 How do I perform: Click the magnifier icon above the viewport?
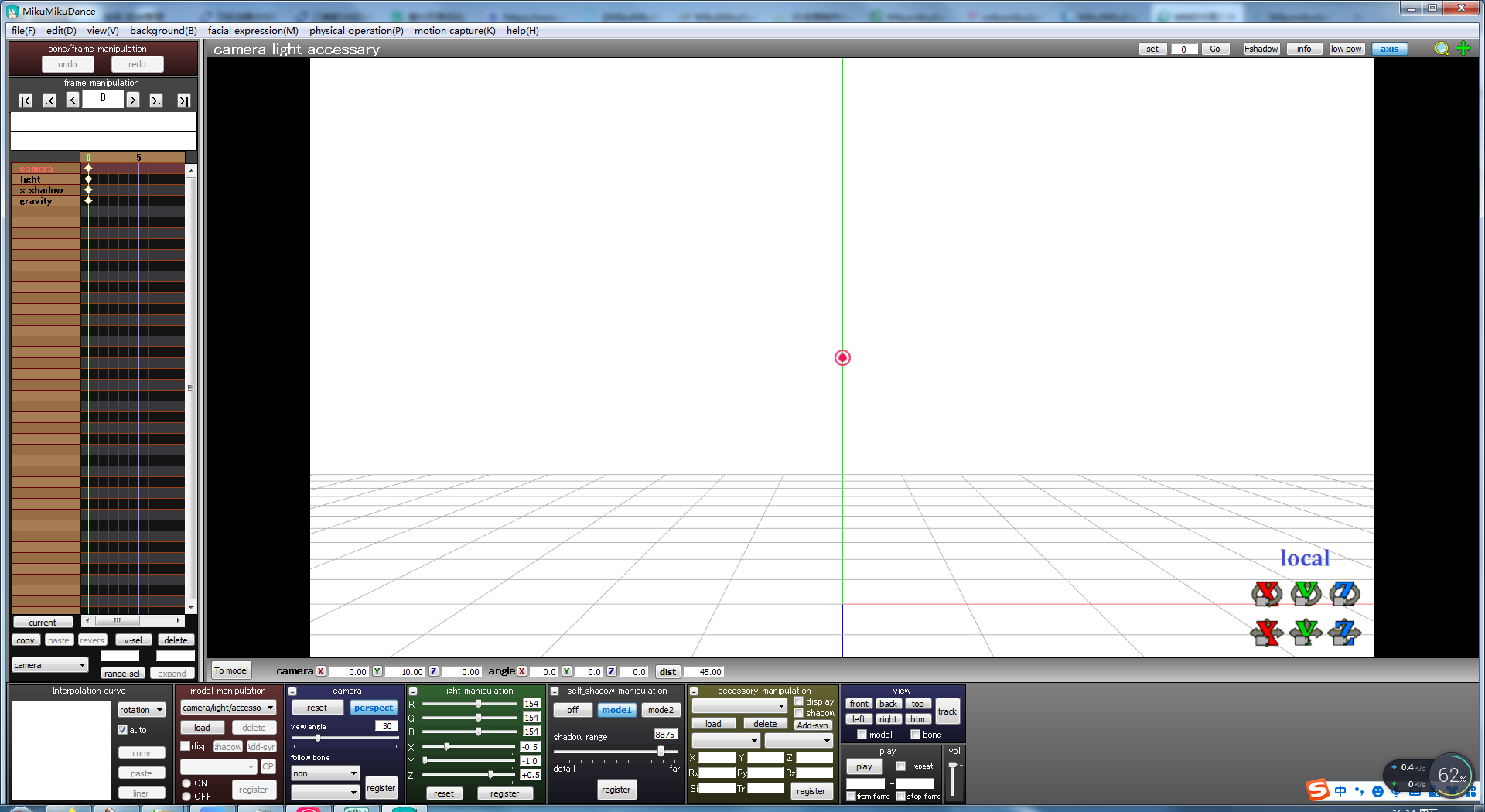1441,48
